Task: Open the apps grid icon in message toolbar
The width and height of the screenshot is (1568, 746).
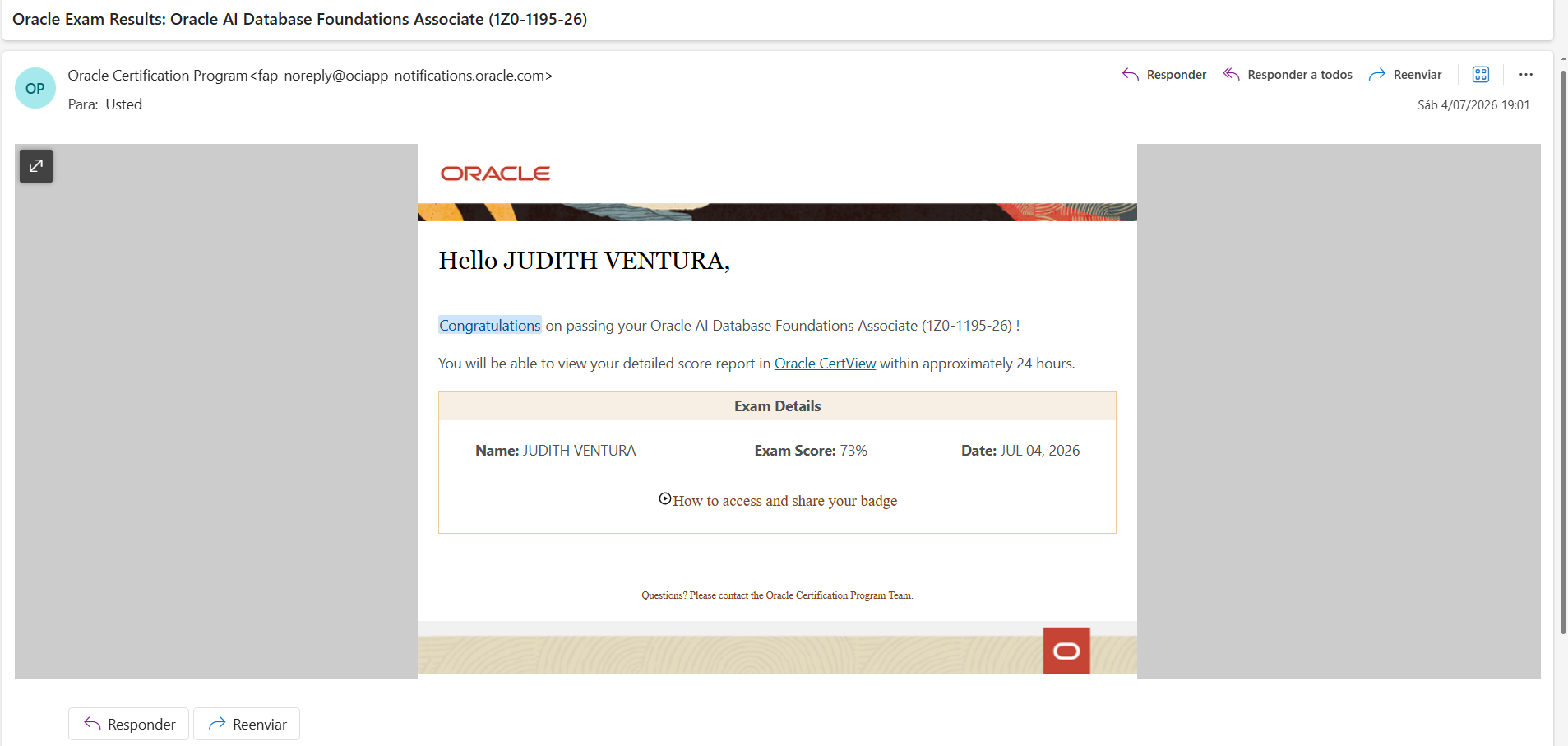Action: [1481, 75]
